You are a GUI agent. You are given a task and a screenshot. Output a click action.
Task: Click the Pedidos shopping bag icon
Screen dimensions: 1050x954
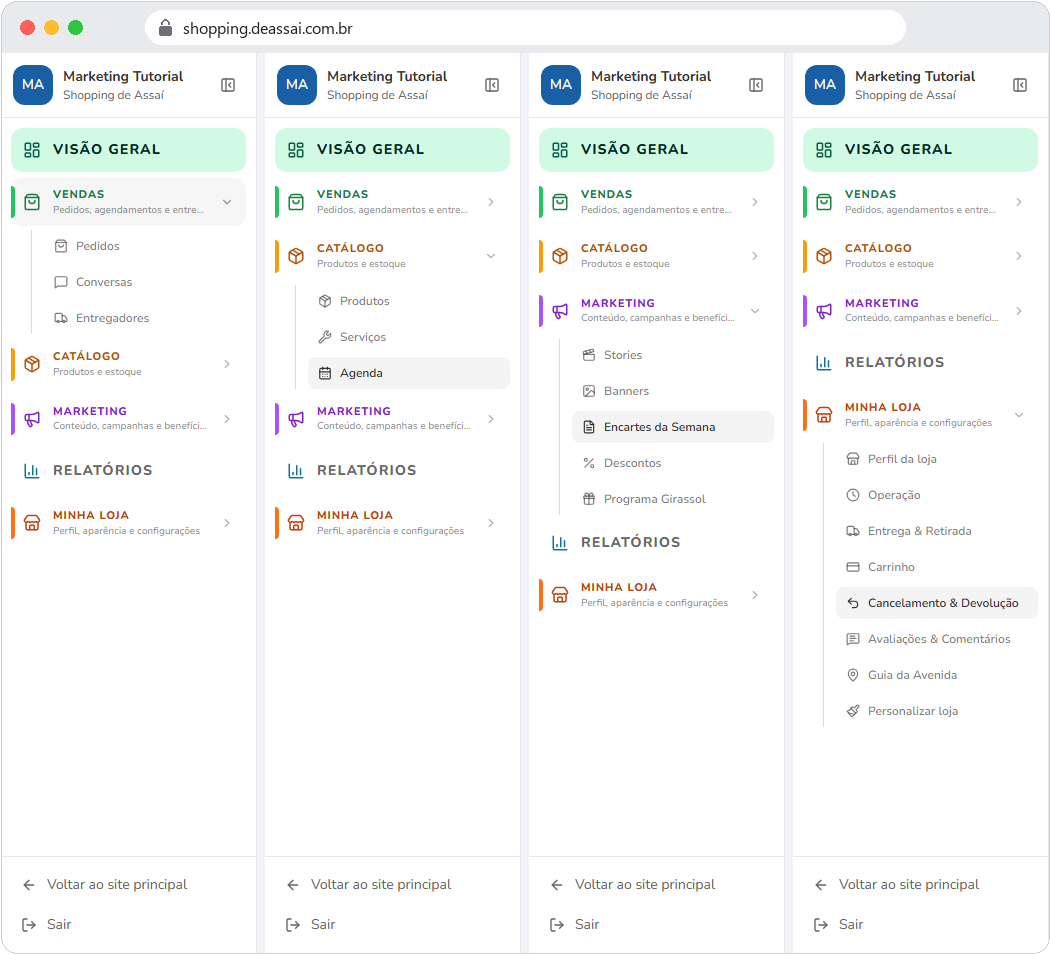61,246
